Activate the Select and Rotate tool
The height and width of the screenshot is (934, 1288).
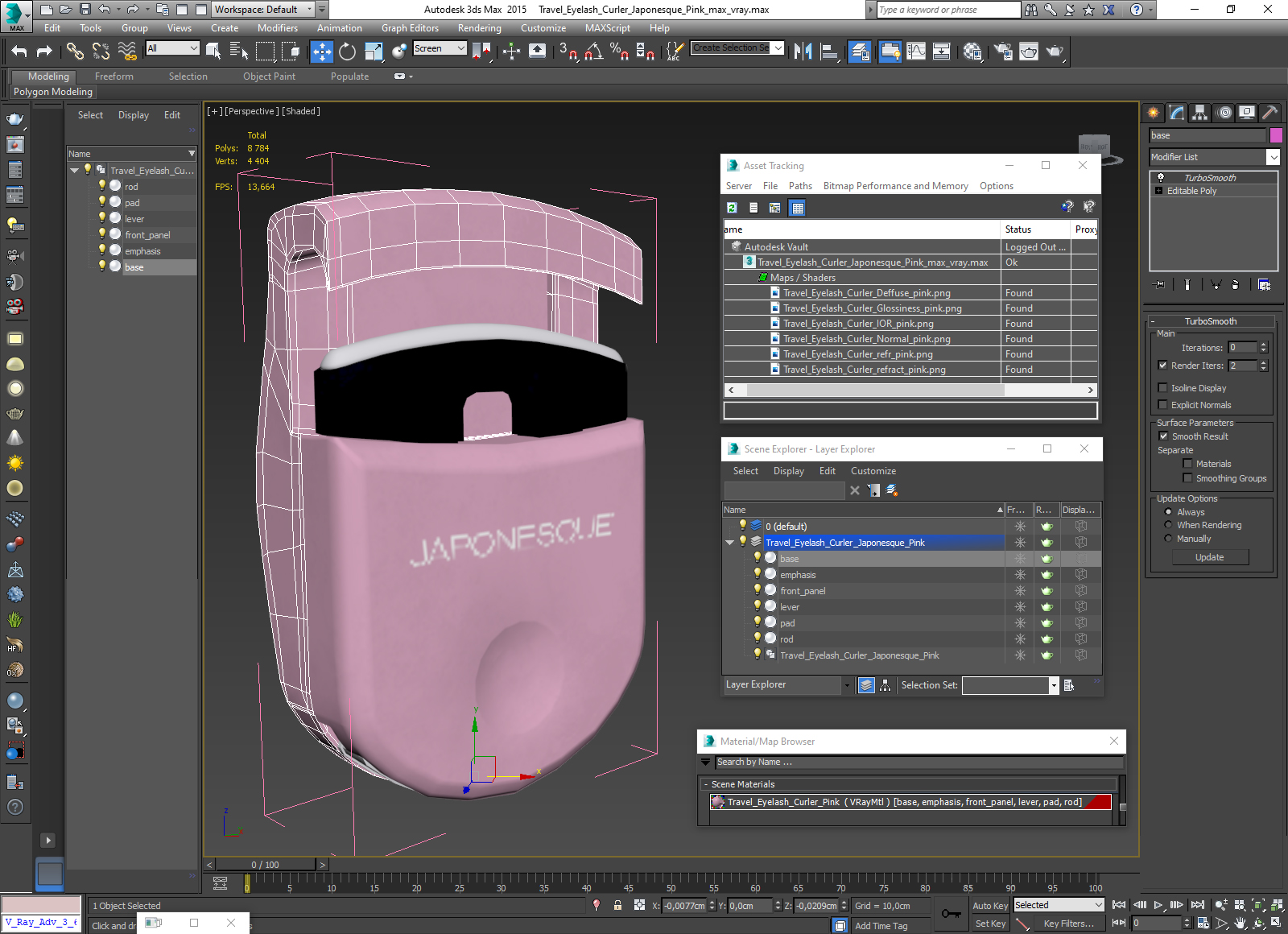(x=347, y=52)
